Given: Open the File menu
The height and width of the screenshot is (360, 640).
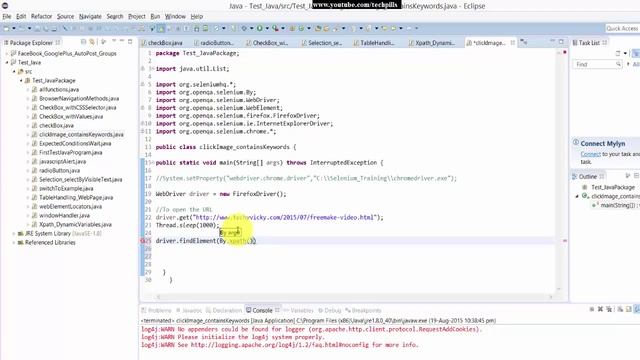Looking at the screenshot, I should [7, 16].
